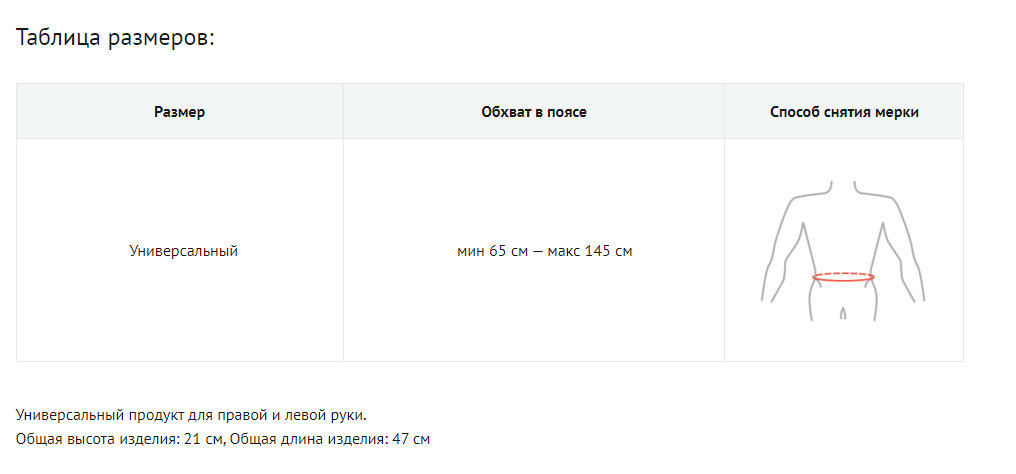Click the legs at the figure's bottom
The height and width of the screenshot is (474, 1016).
click(x=843, y=305)
